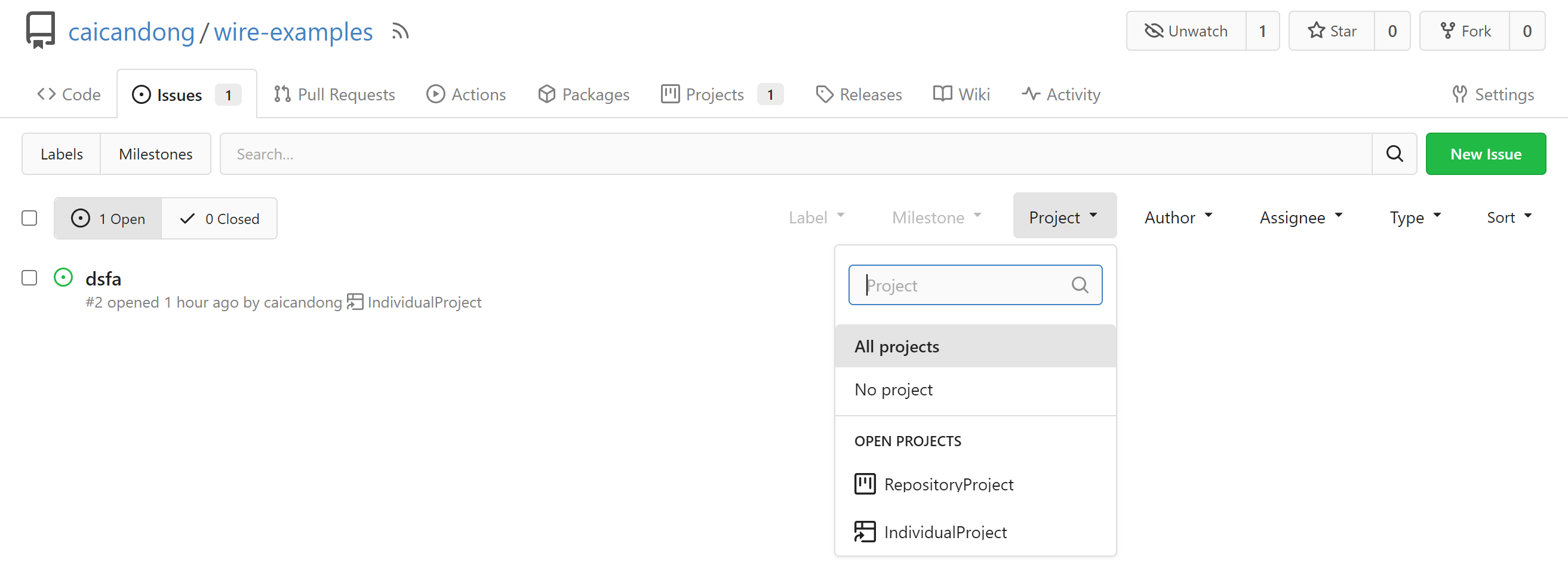The width and height of the screenshot is (1568, 571).
Task: Click the RSS feed icon
Action: (x=399, y=31)
